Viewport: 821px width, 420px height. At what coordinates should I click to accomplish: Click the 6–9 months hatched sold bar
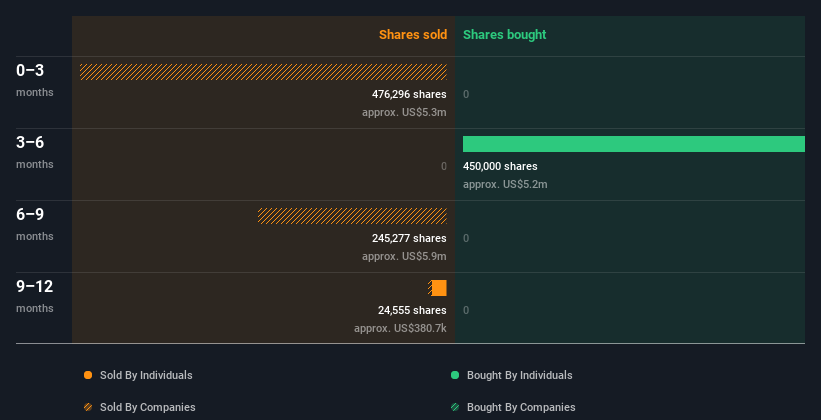coord(352,216)
